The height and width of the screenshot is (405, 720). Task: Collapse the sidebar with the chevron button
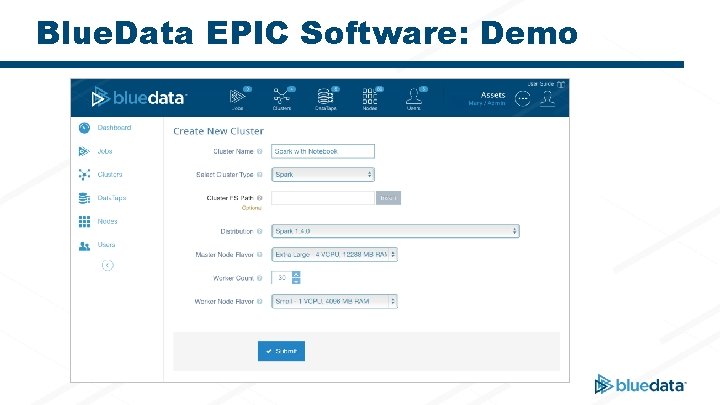(x=107, y=265)
